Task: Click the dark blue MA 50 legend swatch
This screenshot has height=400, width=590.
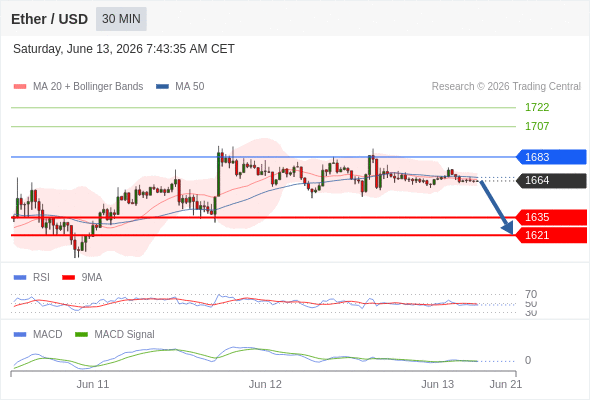Action: click(x=162, y=87)
